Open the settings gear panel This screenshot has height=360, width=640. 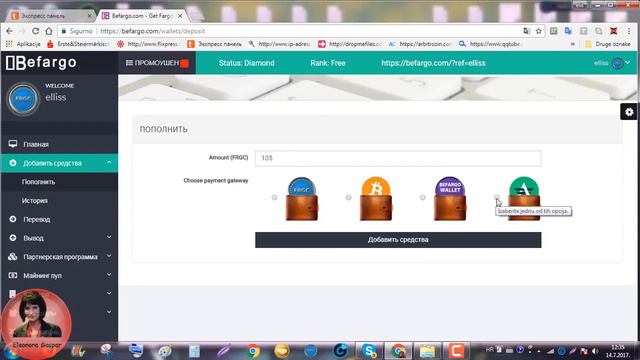click(x=629, y=112)
